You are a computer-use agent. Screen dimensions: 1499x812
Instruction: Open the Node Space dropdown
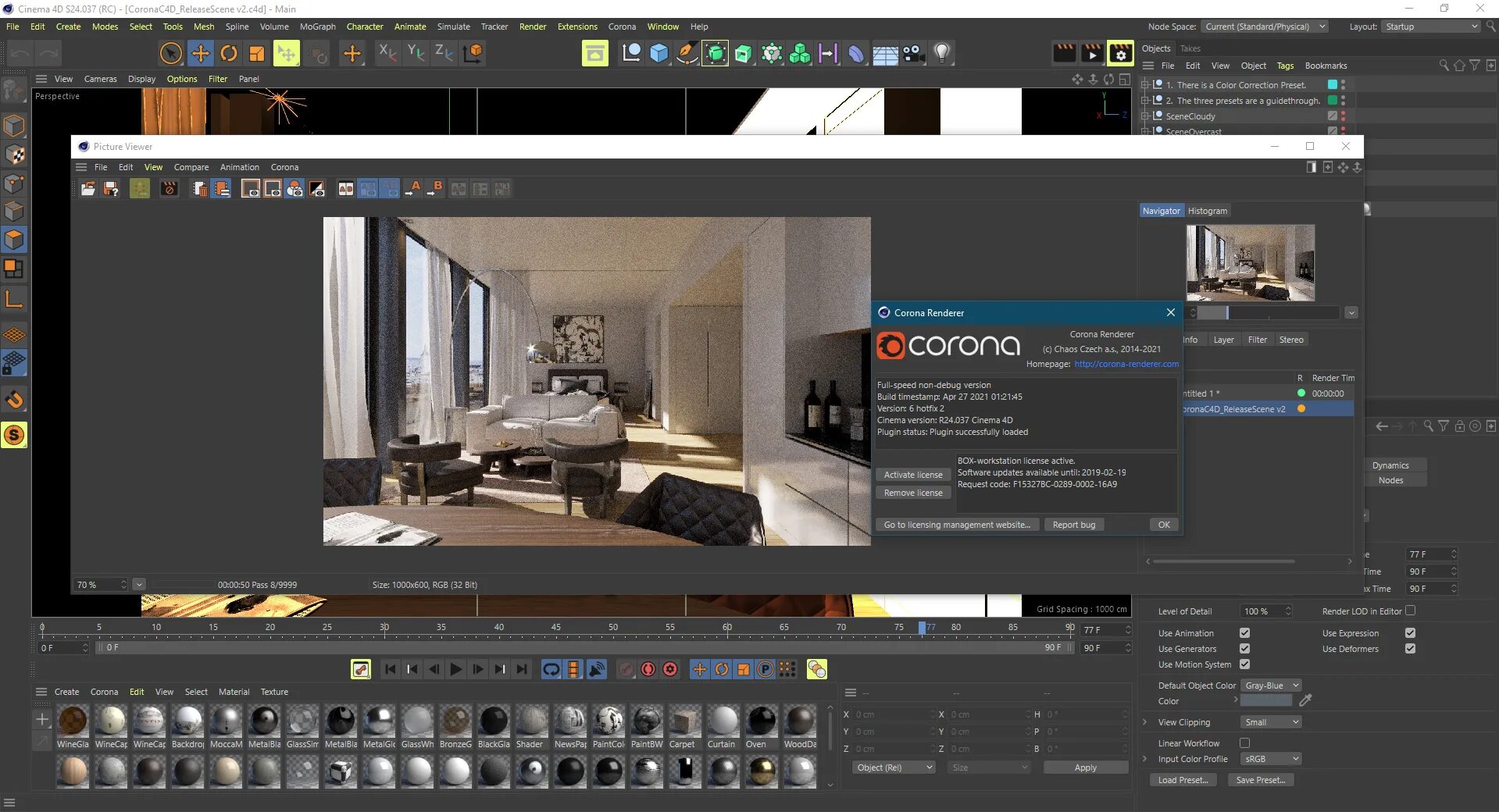pos(1265,26)
